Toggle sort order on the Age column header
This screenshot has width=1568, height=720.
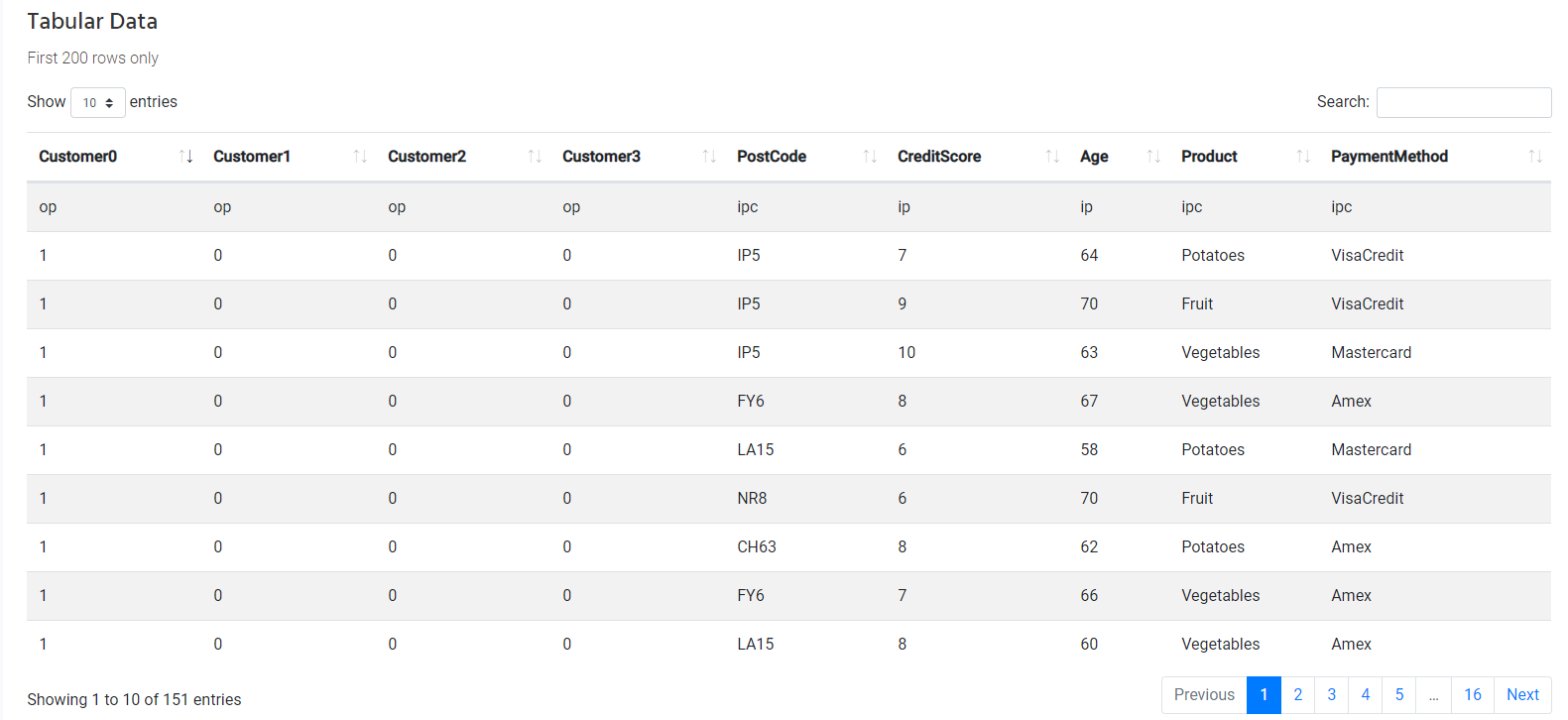1152,156
